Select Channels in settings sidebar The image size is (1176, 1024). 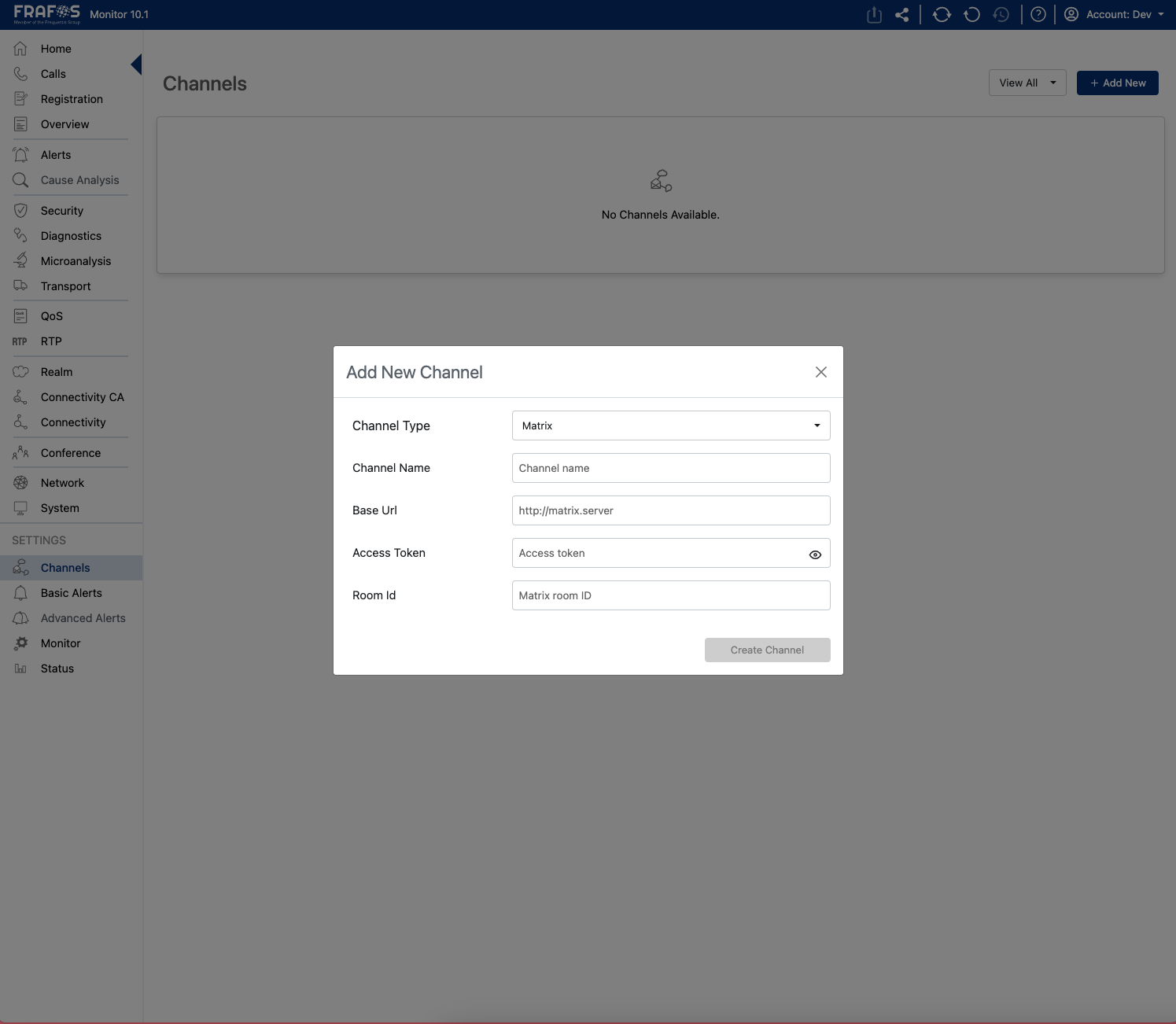tap(71, 568)
